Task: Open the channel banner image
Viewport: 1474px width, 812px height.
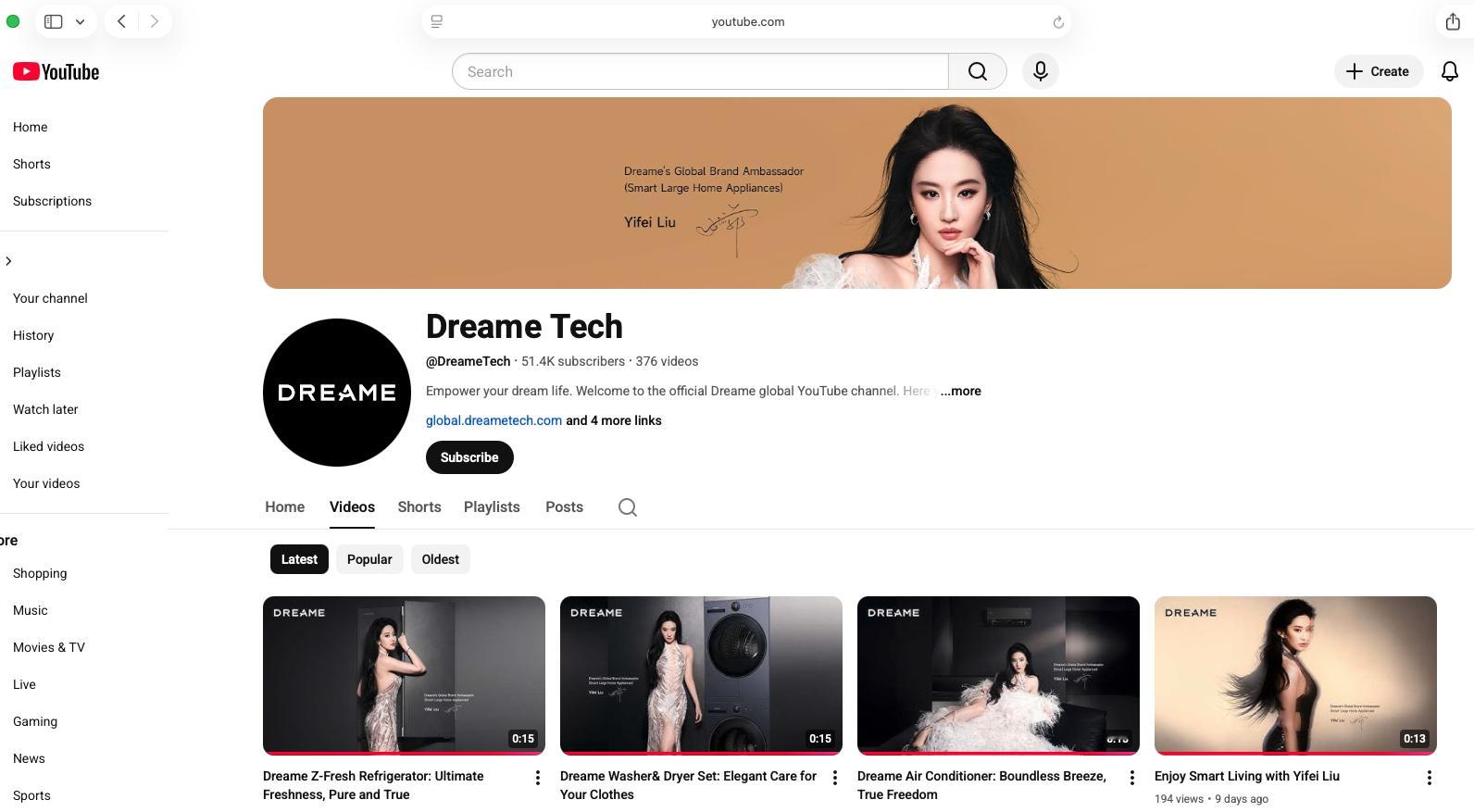Action: (x=857, y=193)
